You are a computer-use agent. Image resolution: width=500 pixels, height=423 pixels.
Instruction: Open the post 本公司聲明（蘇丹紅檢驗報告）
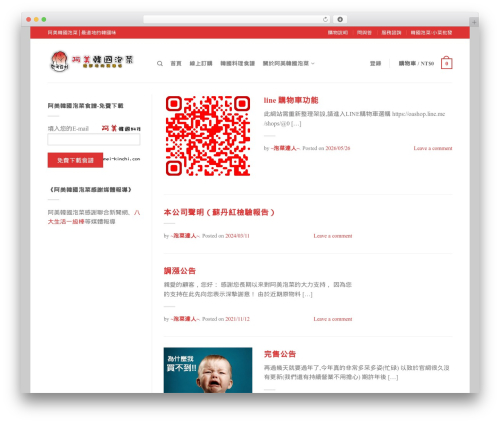tap(219, 212)
